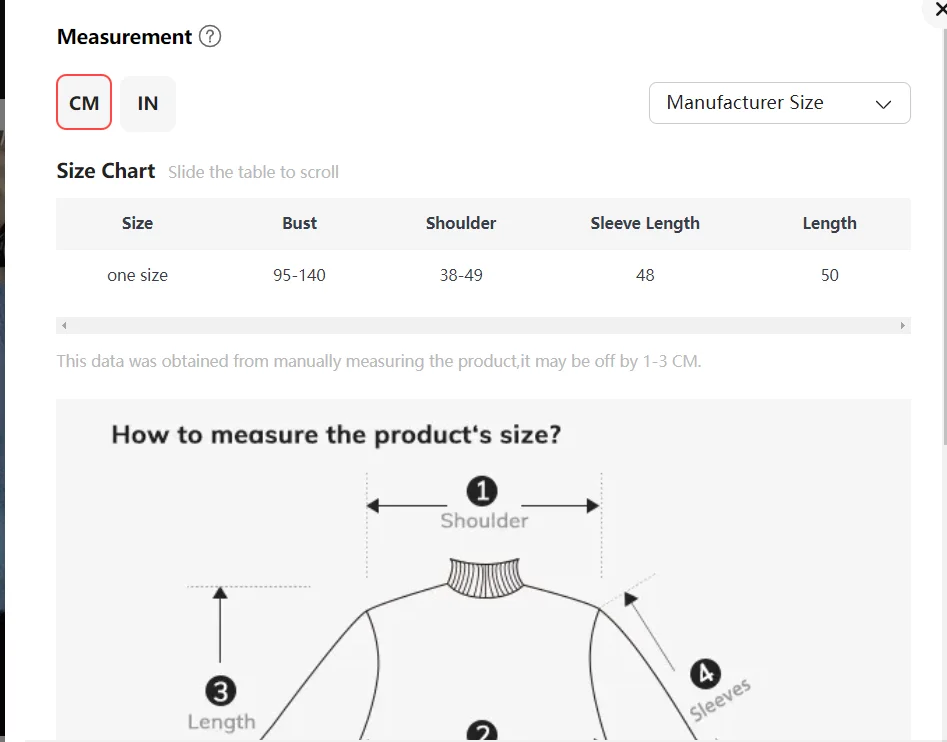Select the "one size" row cell
Image resolution: width=947 pixels, height=742 pixels.
pos(137,275)
